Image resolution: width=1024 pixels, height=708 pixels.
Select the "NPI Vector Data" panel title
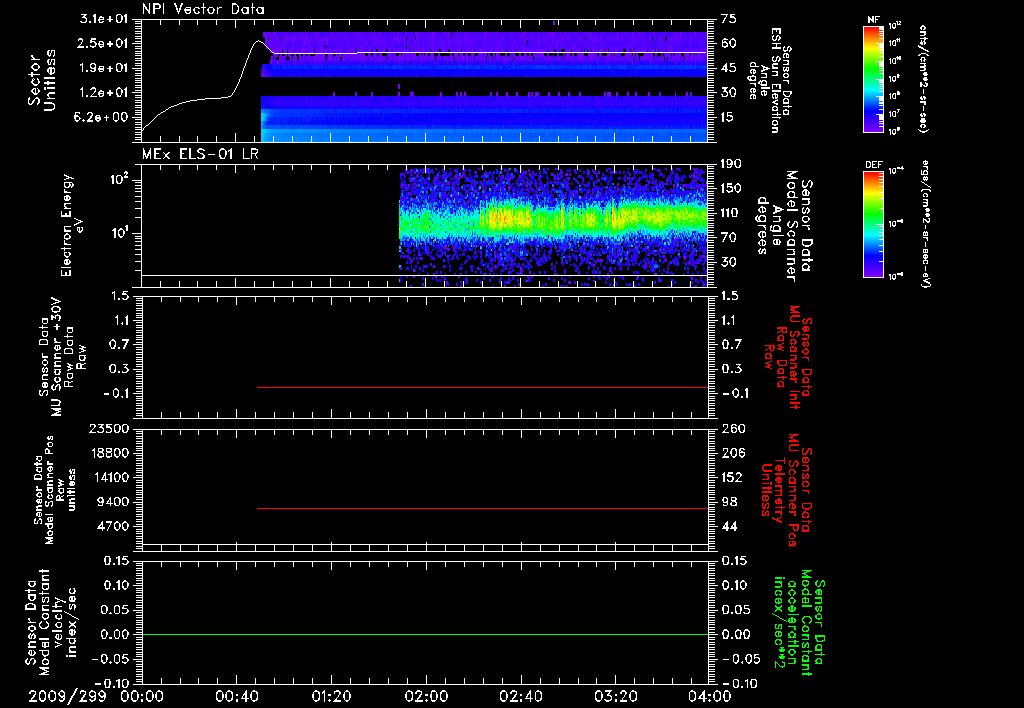(203, 9)
